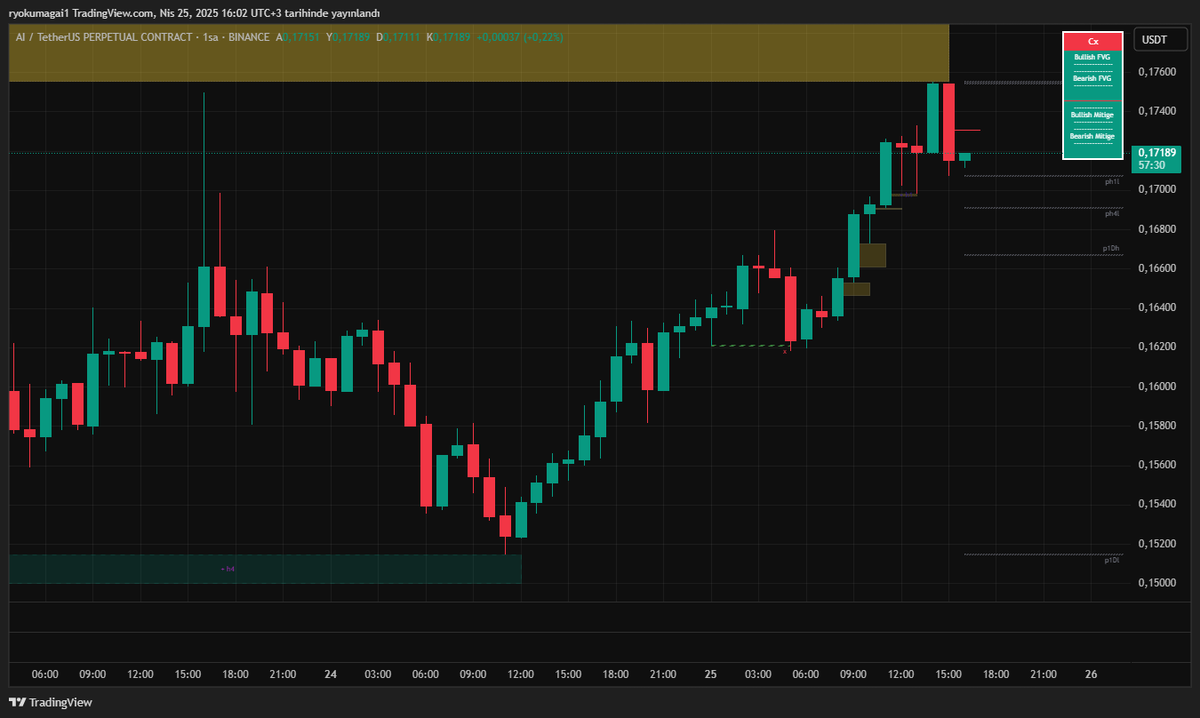Click 0,15400 on the price axis
Viewport: 1200px width, 718px height.
(1157, 505)
